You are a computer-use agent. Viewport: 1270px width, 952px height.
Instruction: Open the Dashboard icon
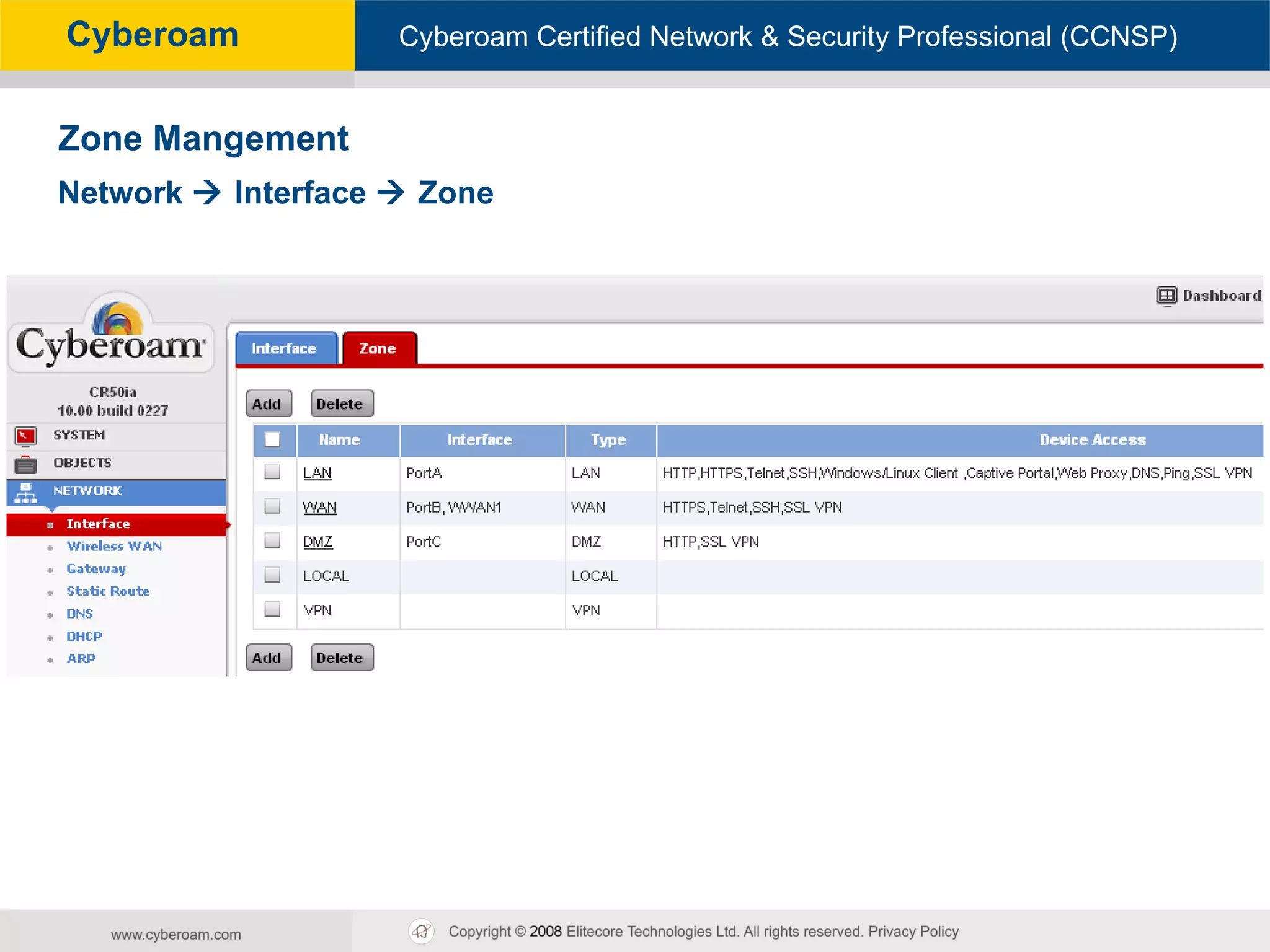(x=1166, y=296)
